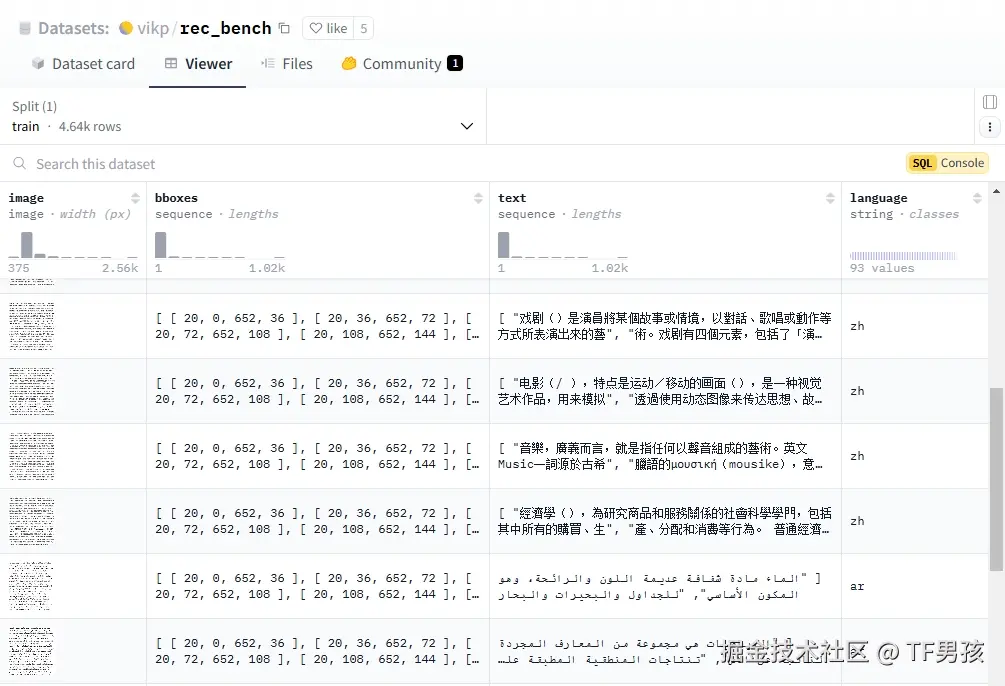
Task: Click the SQL badge on the console button
Action: [x=921, y=162]
